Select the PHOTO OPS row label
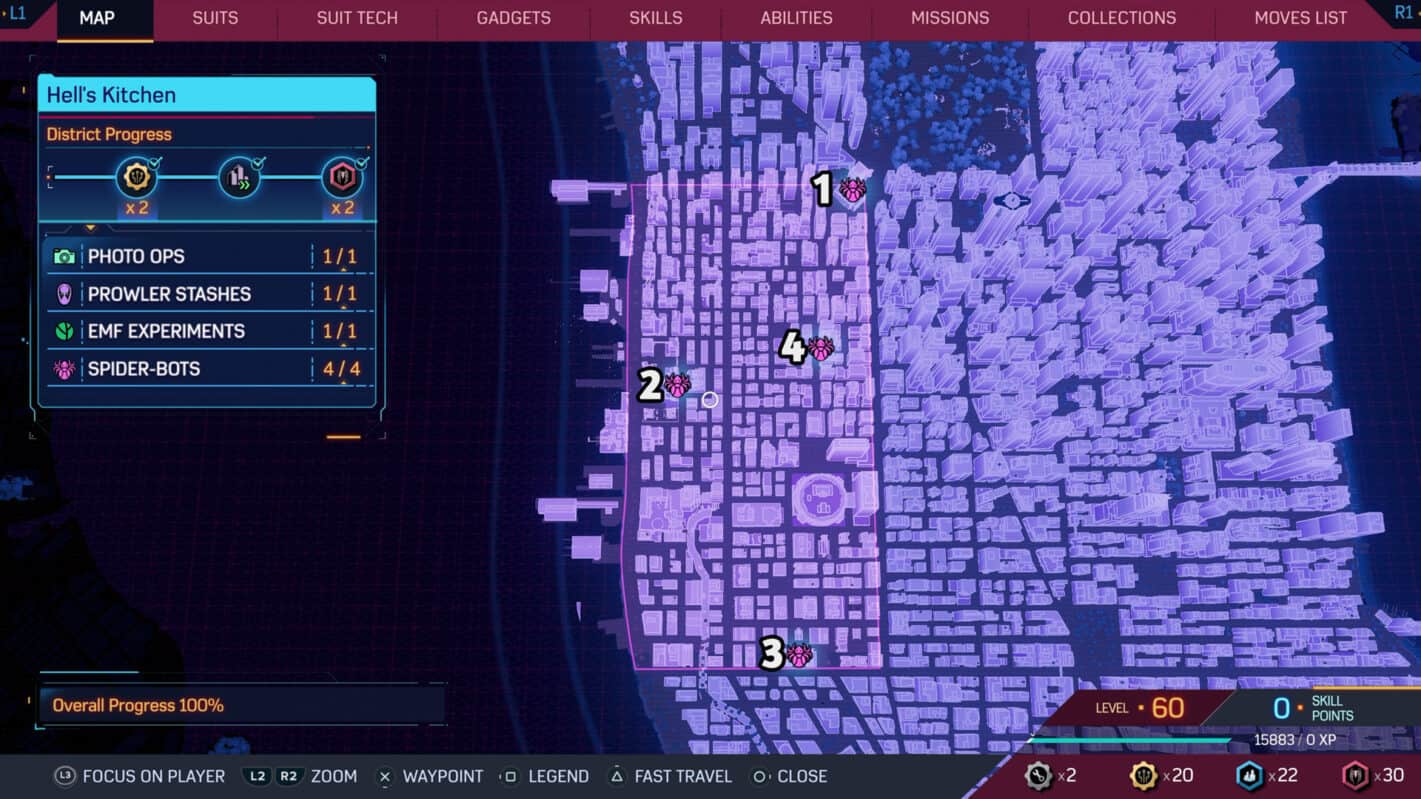 pos(136,257)
